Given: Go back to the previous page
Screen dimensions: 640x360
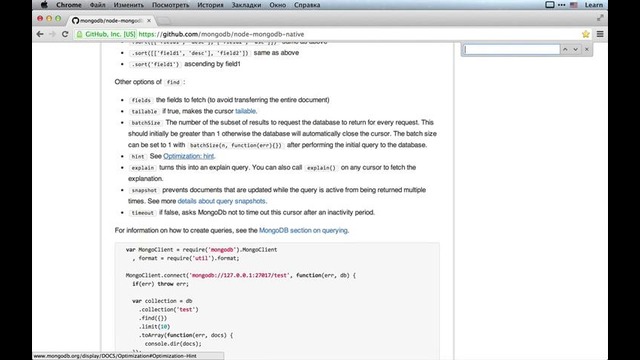Looking at the screenshot, I should tap(40, 34).
